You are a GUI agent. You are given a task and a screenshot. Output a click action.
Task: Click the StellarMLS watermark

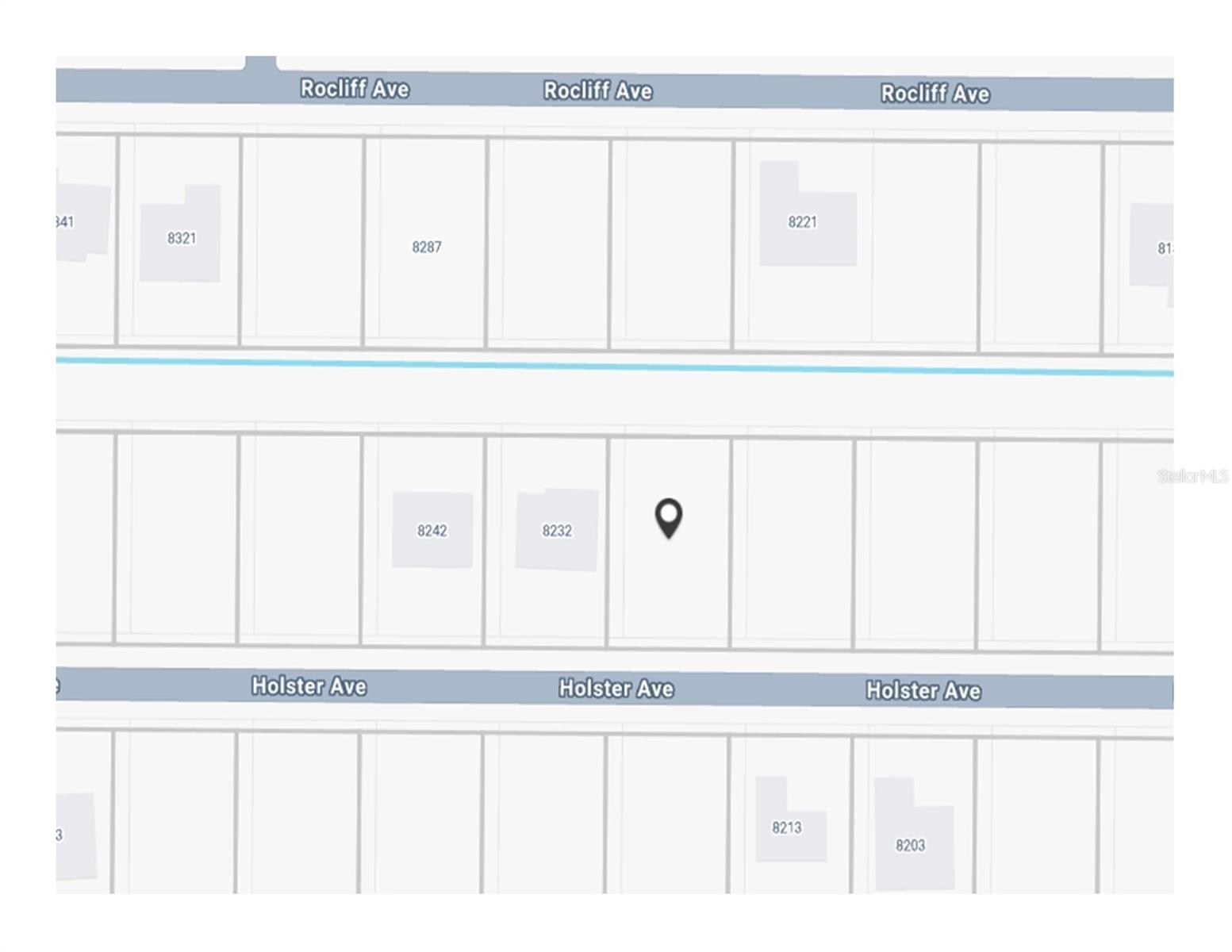pyautogui.click(x=1192, y=476)
